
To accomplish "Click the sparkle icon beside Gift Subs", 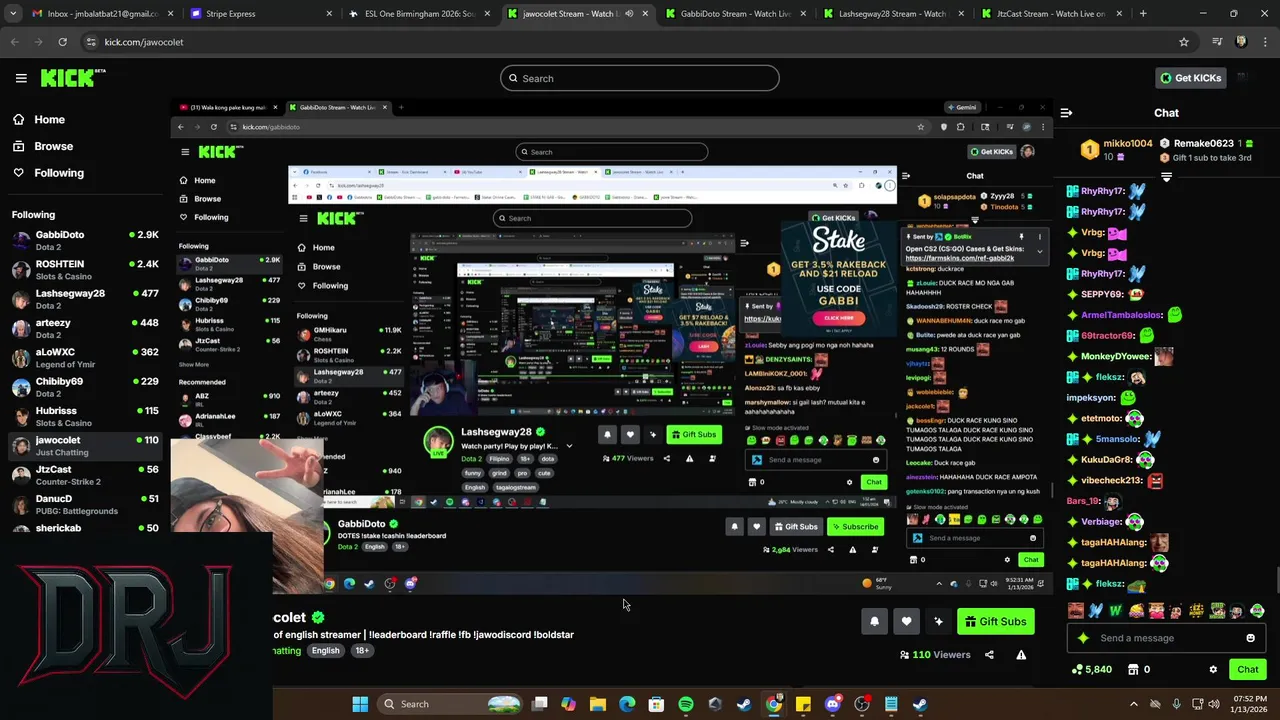I will click(938, 621).
